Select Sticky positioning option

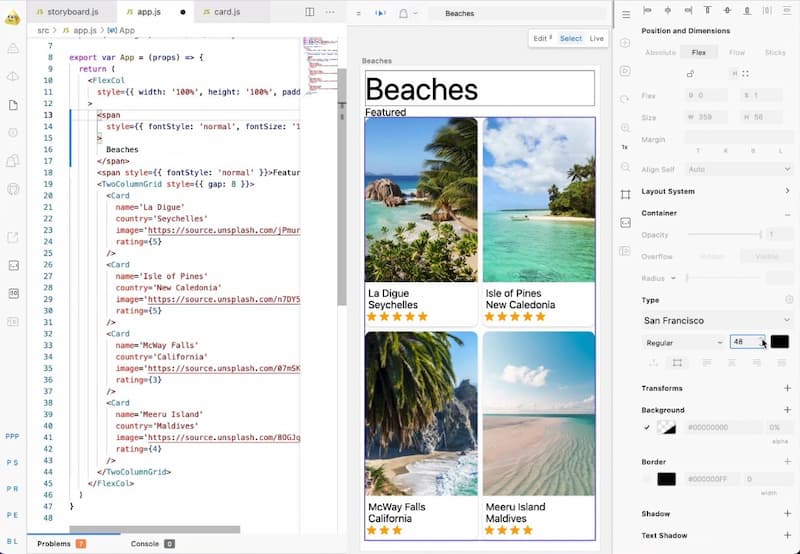coord(775,53)
